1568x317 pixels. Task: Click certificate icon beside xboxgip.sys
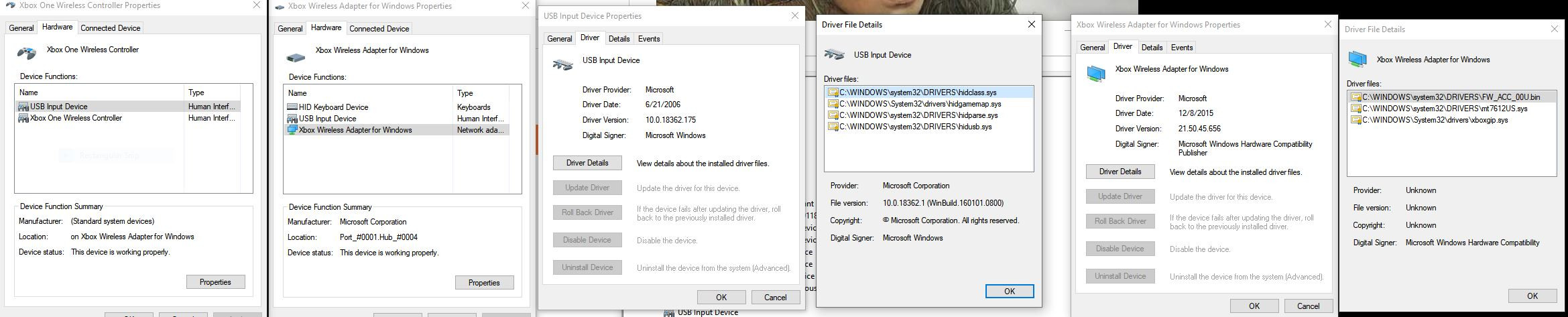1356,120
